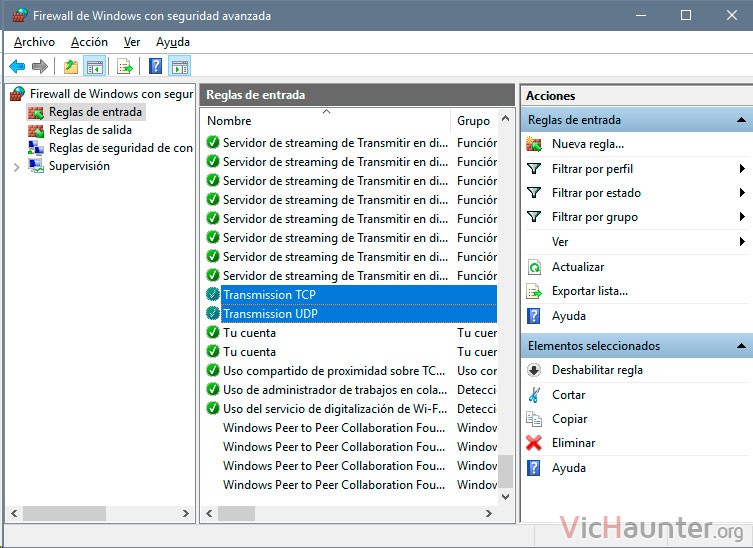The image size is (753, 548).
Task: Click the Eliminar action label
Action: tap(573, 443)
